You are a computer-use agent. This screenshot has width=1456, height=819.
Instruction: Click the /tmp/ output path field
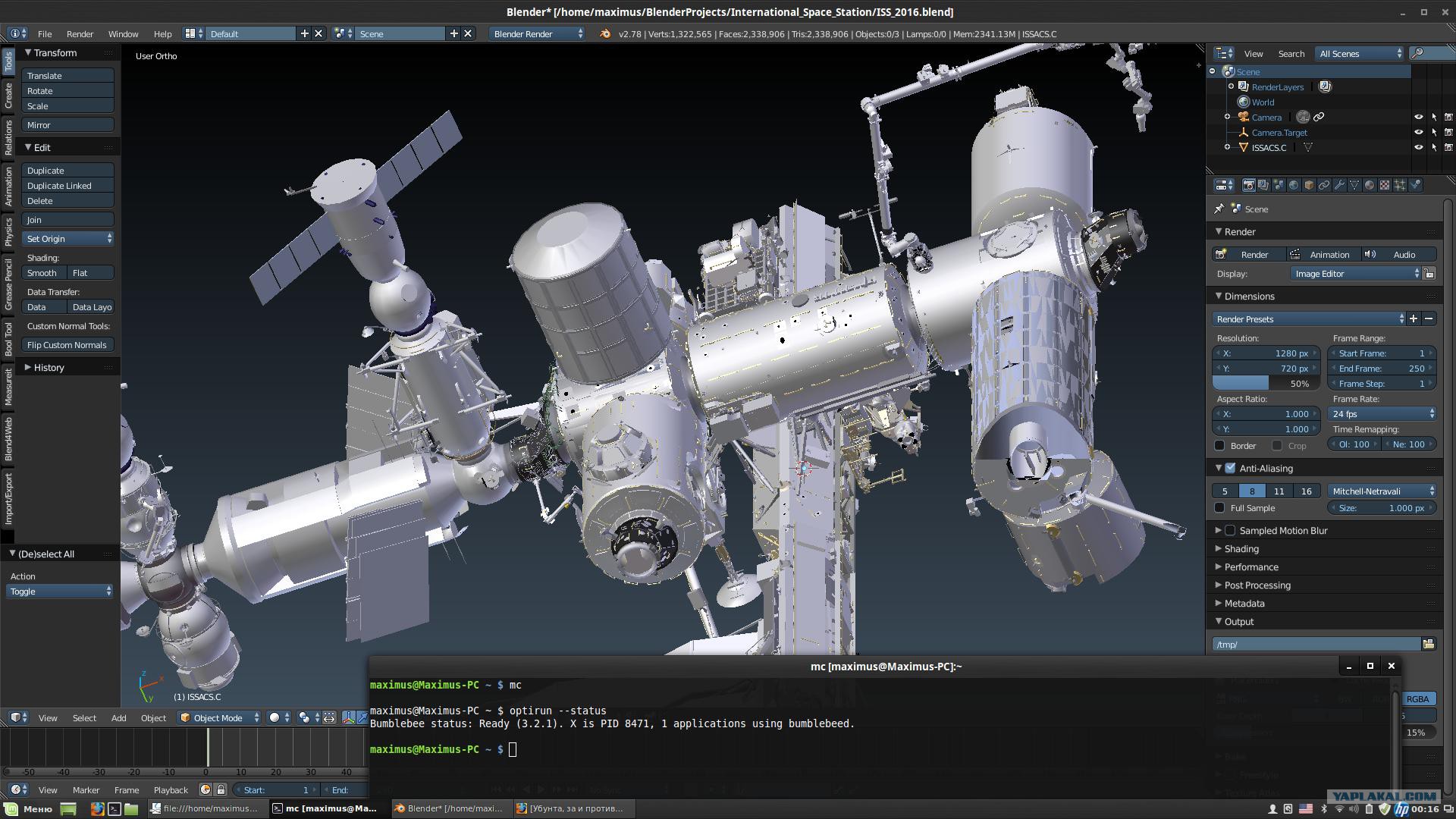coord(1316,644)
